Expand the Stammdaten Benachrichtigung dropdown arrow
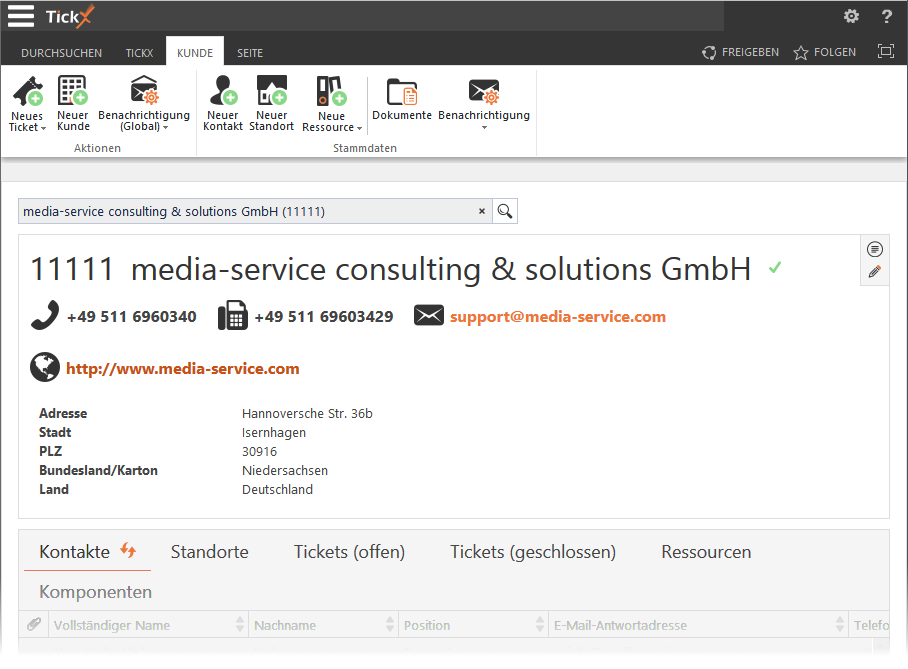Viewport: 908px width, 669px height. 484,127
